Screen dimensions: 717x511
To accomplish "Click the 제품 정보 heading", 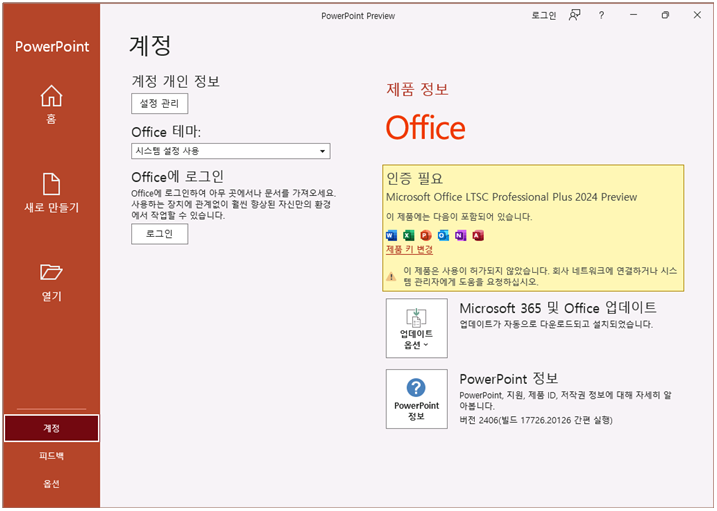I will (x=417, y=89).
